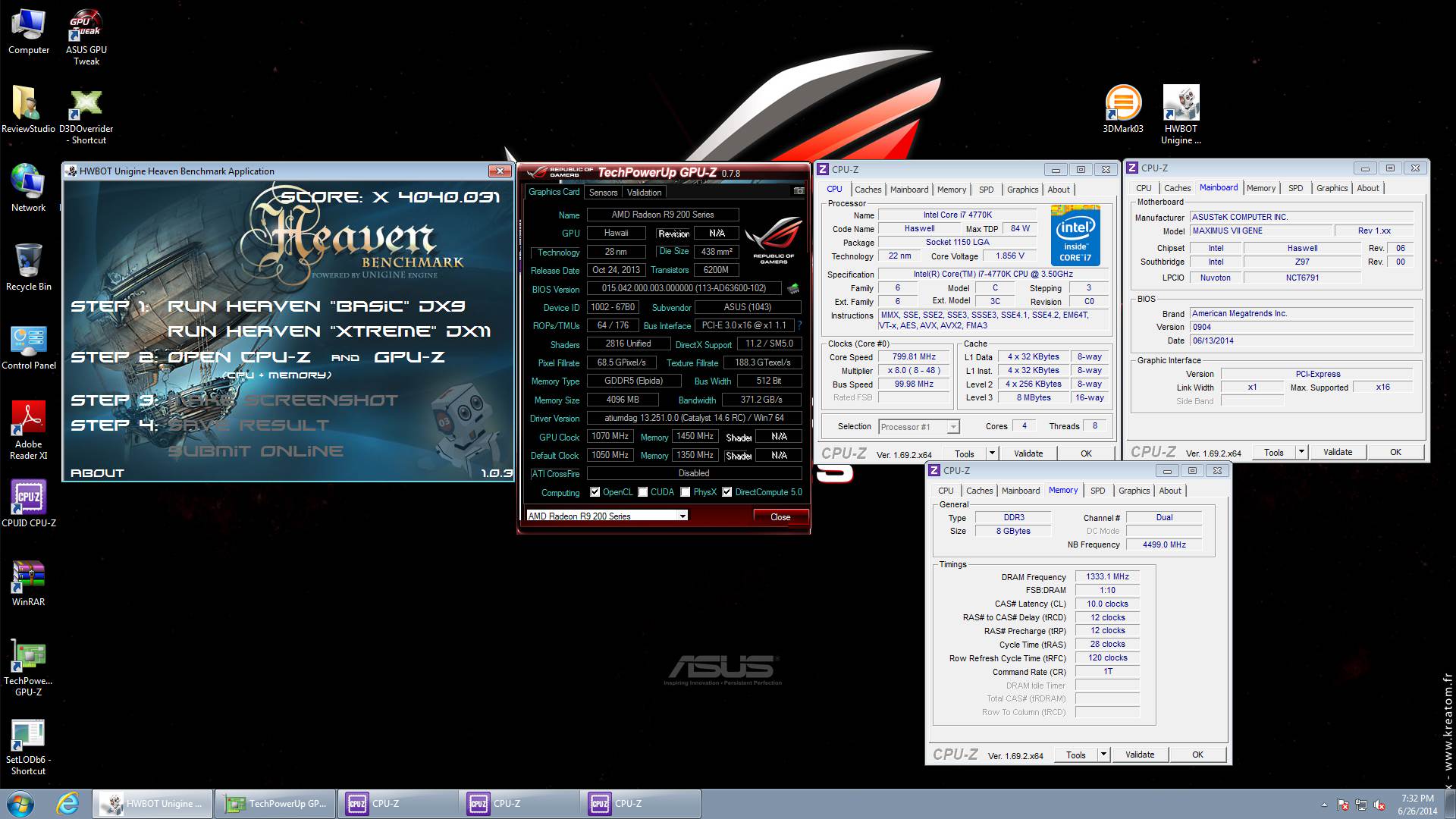This screenshot has width=1456, height=819.
Task: Open CPUID CPU-Z desktop icon
Action: tap(28, 504)
